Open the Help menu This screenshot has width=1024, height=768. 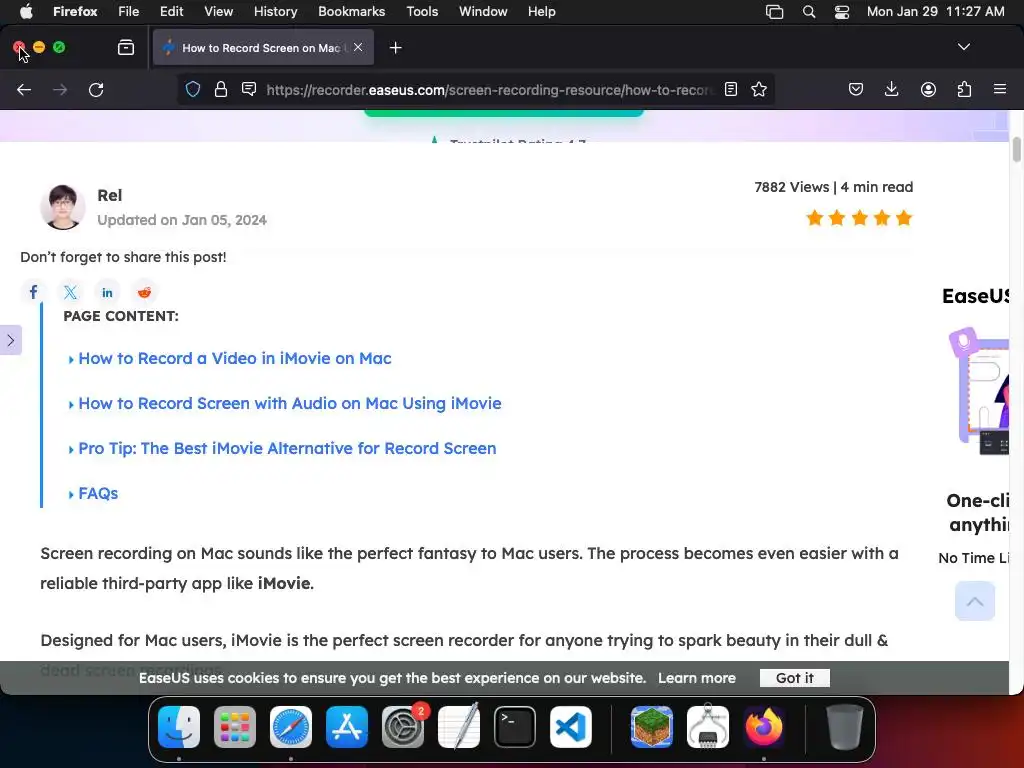pyautogui.click(x=541, y=12)
